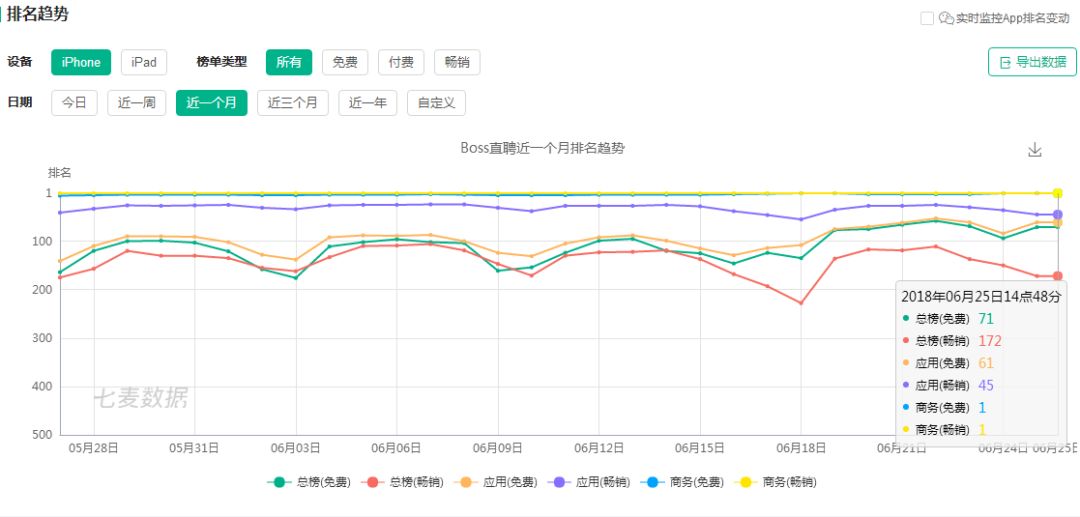This screenshot has width=1080, height=517.
Task: Filter chart type to 畅销
Action: click(457, 62)
